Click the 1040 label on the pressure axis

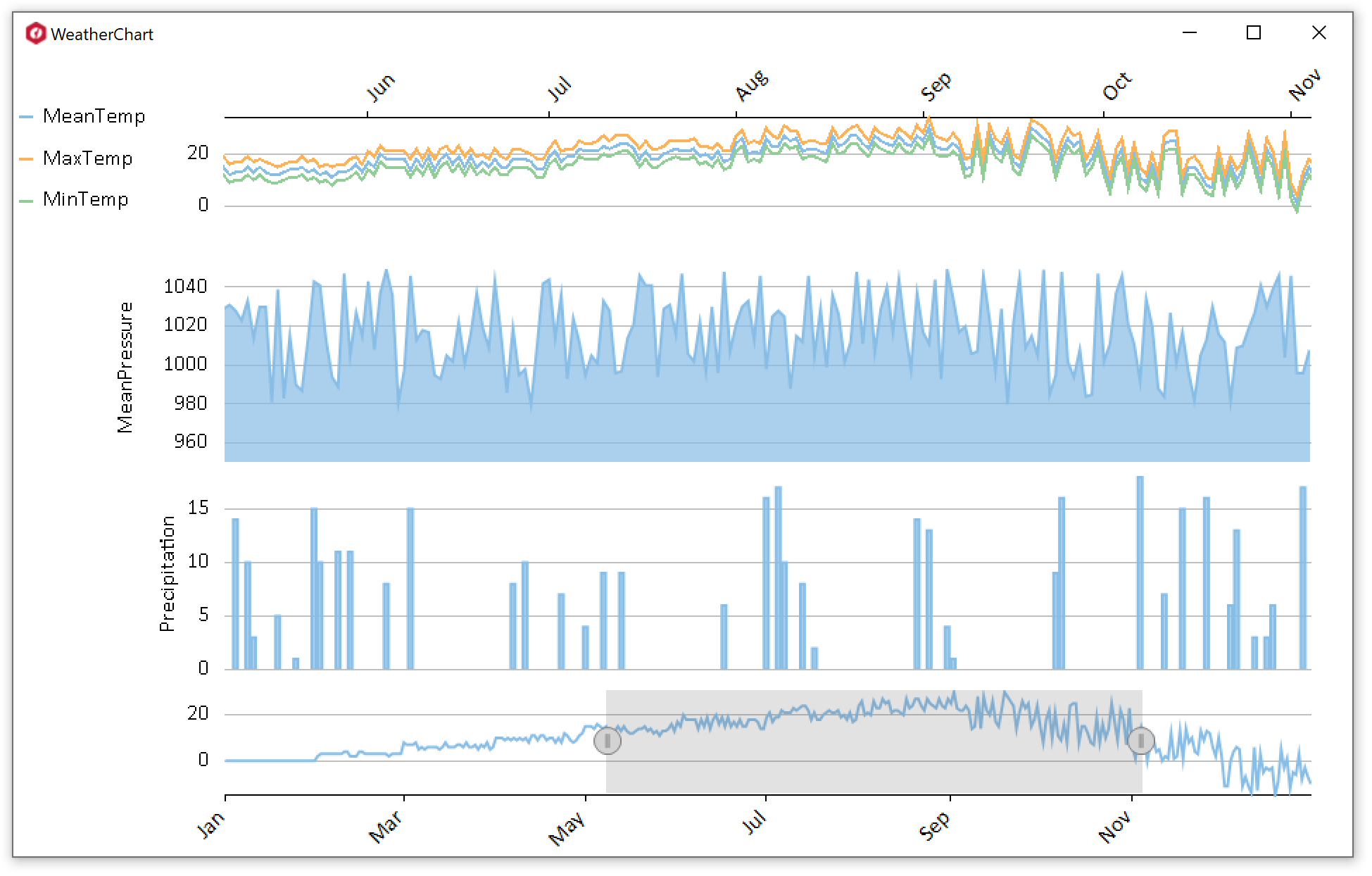[185, 287]
